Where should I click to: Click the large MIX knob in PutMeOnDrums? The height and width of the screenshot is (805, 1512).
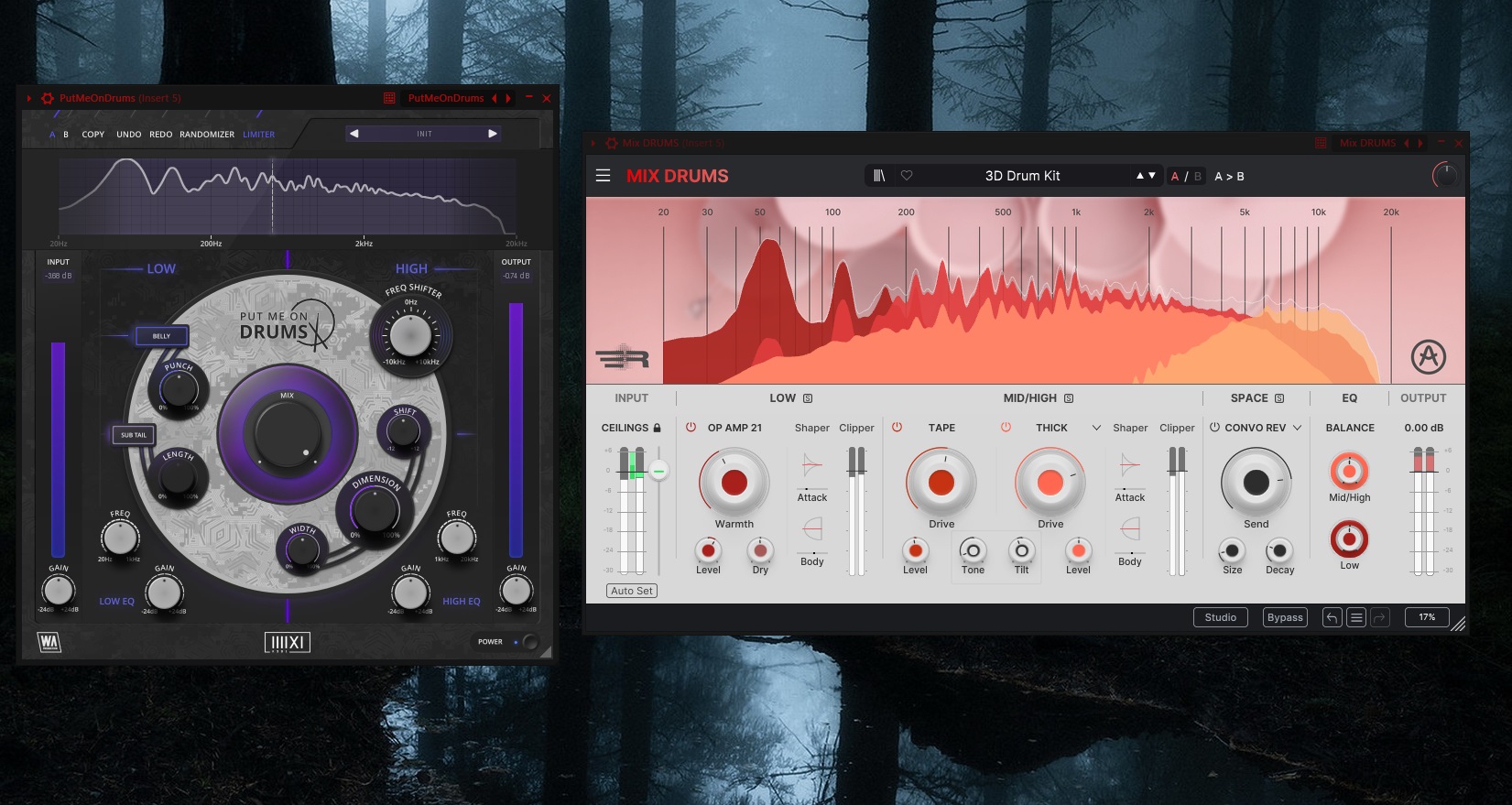288,433
